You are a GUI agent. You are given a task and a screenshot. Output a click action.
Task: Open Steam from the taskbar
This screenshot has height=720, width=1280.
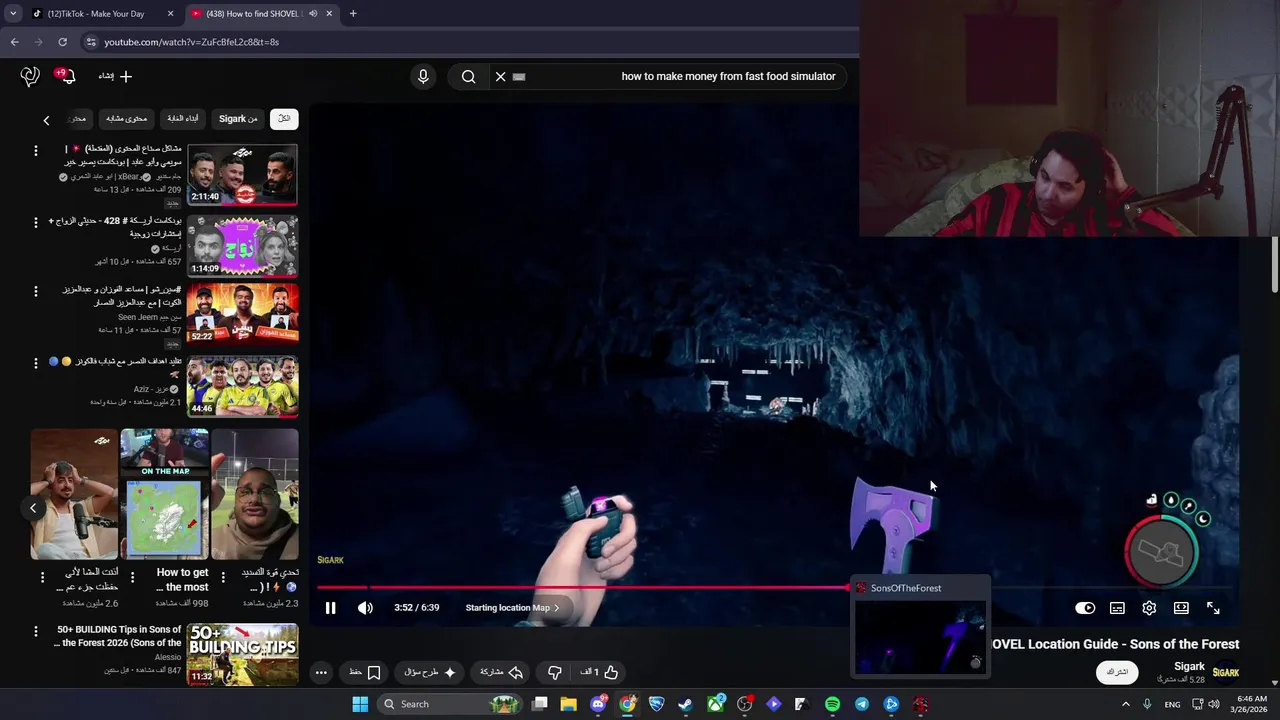[685, 704]
